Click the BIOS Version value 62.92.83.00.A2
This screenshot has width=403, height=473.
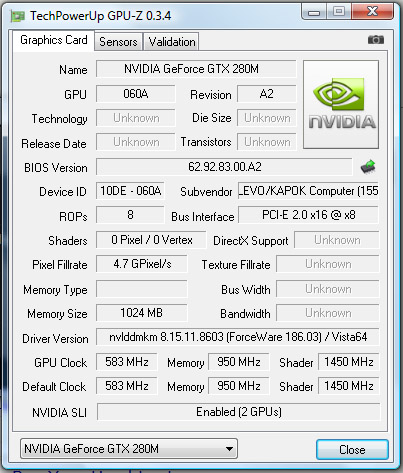(x=224, y=166)
